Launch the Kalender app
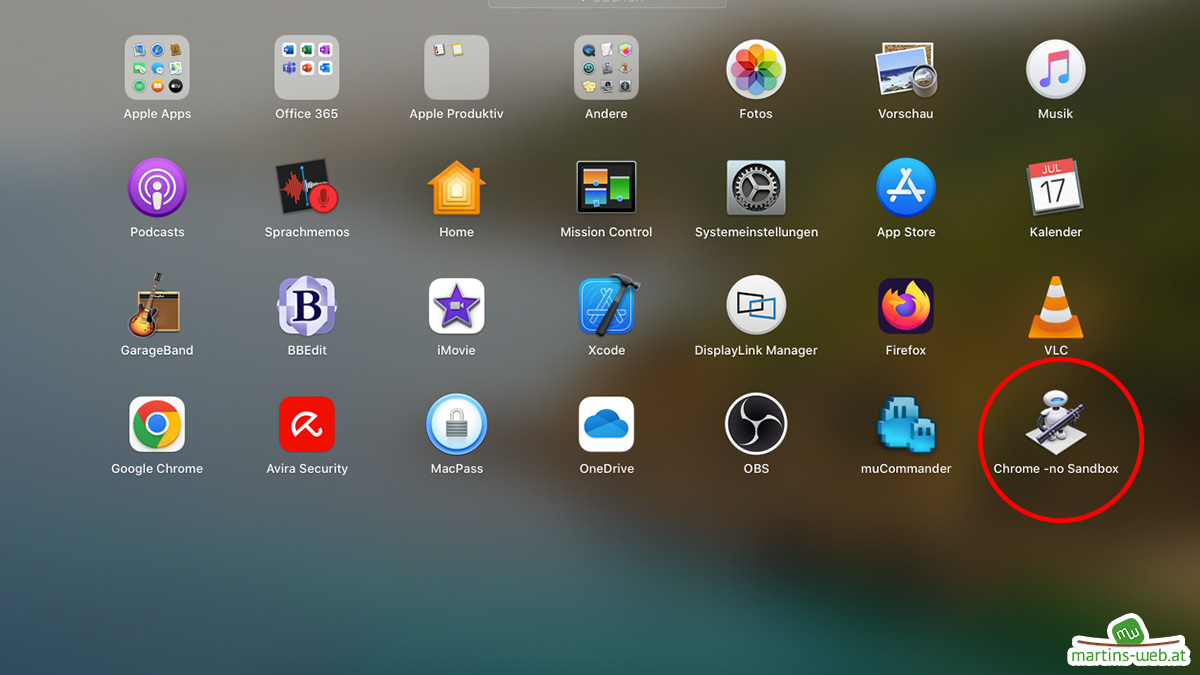 coord(1056,187)
